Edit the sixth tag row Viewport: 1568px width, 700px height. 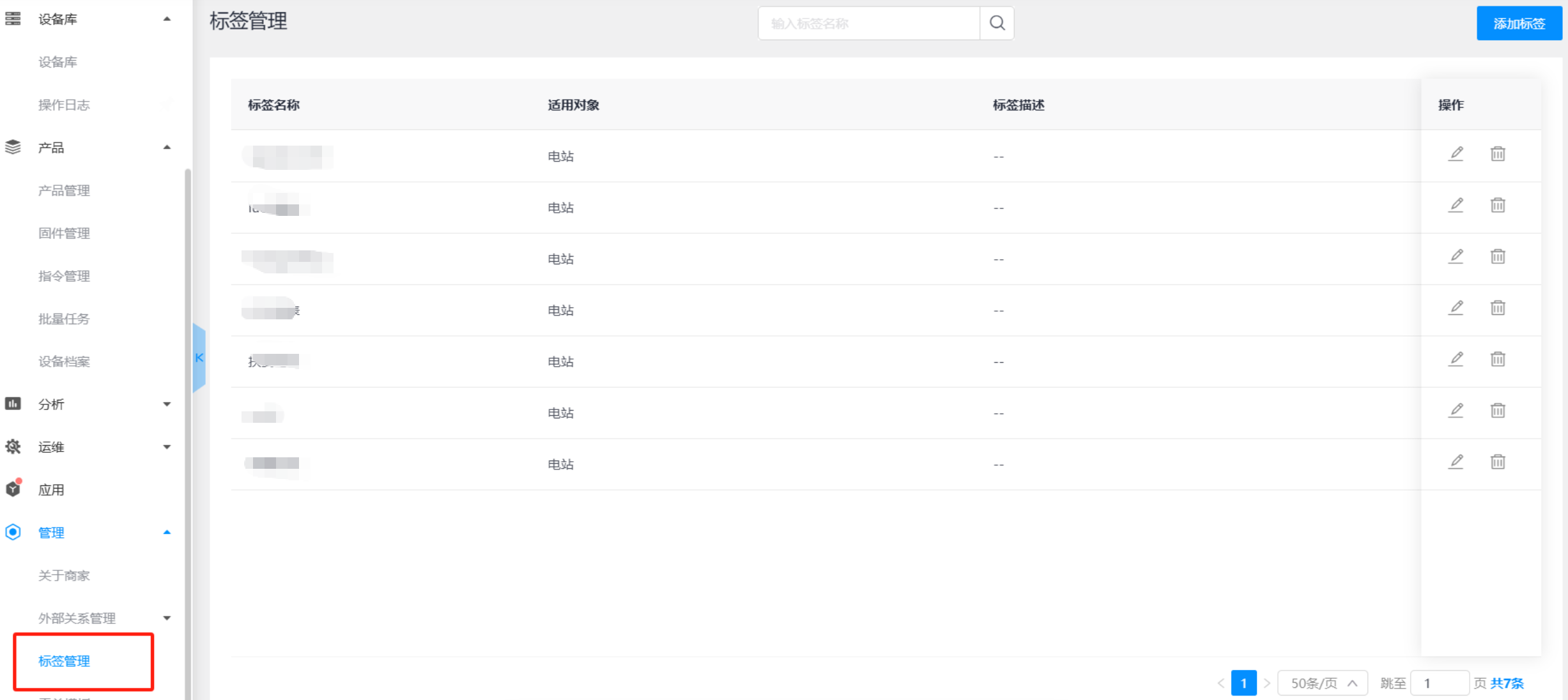[x=1456, y=411]
